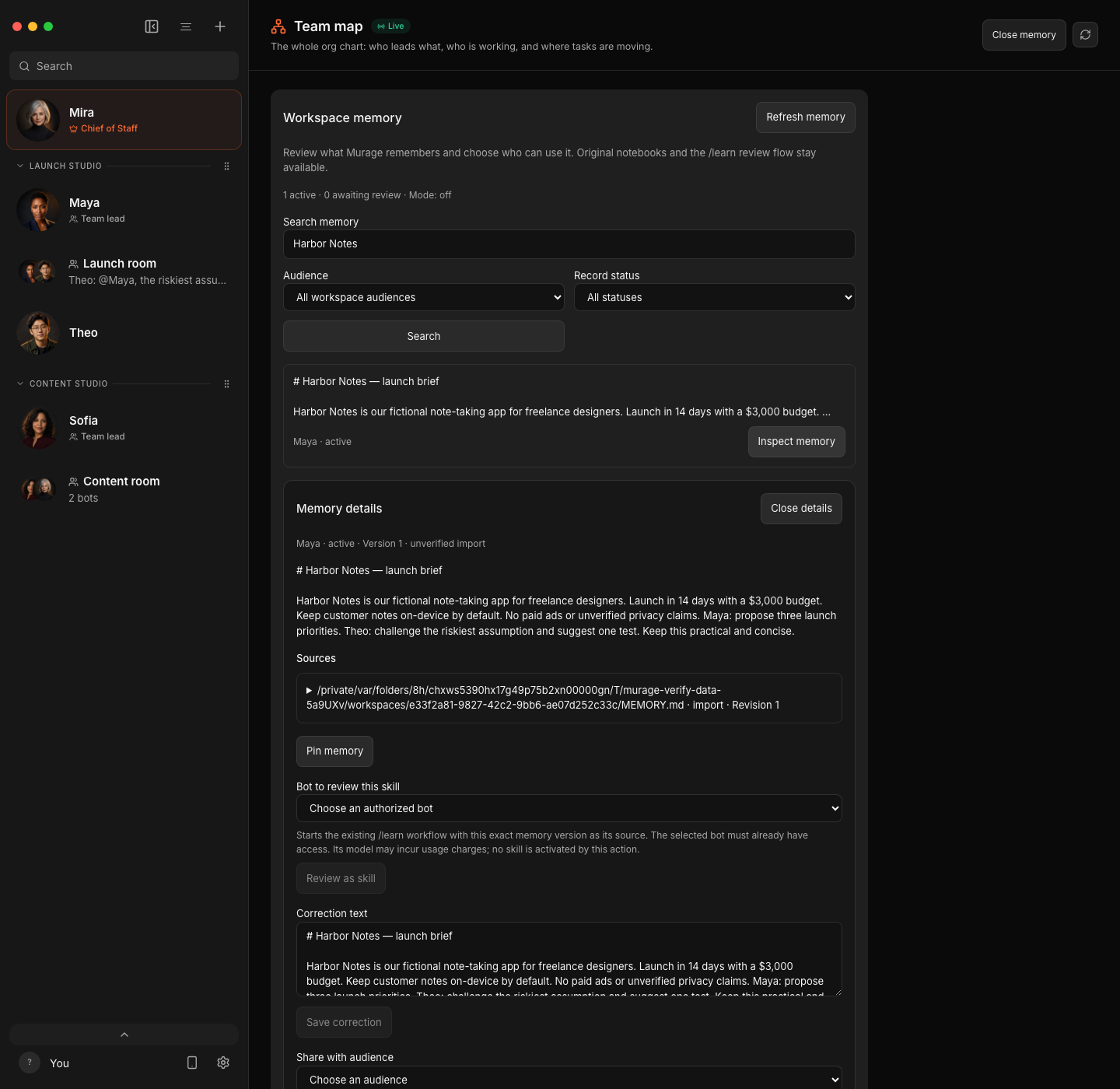1120x1089 pixels.
Task: Open the list view icon in sidebar header
Action: pos(186,26)
